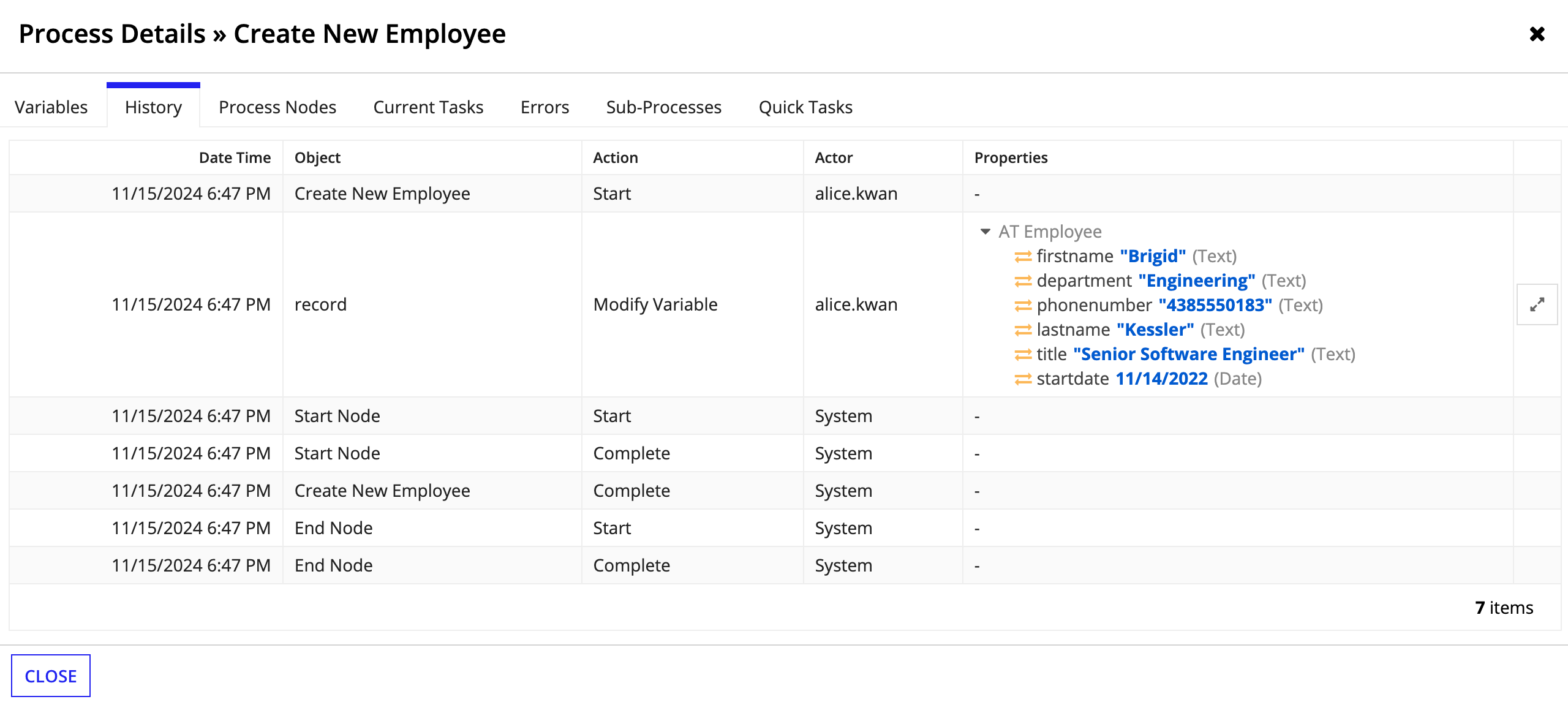Collapse the AT Employee tree node

(985, 232)
